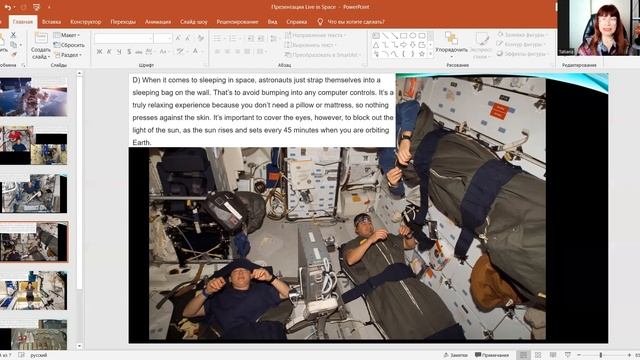The image size is (640, 360).
Task: Open the Рецензирование (Review) tab
Action: pyautogui.click(x=238, y=22)
